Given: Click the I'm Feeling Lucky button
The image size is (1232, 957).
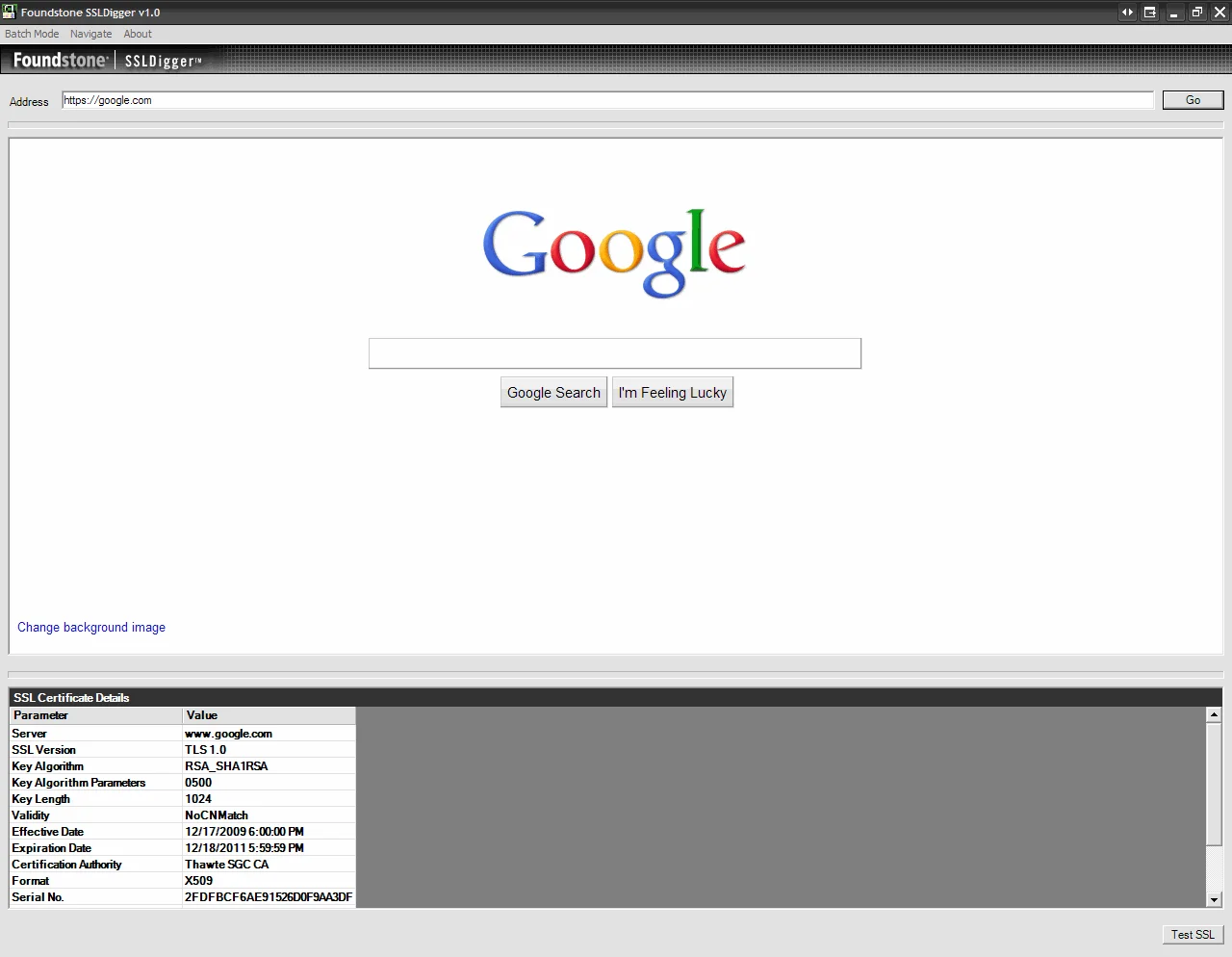Looking at the screenshot, I should (x=673, y=392).
